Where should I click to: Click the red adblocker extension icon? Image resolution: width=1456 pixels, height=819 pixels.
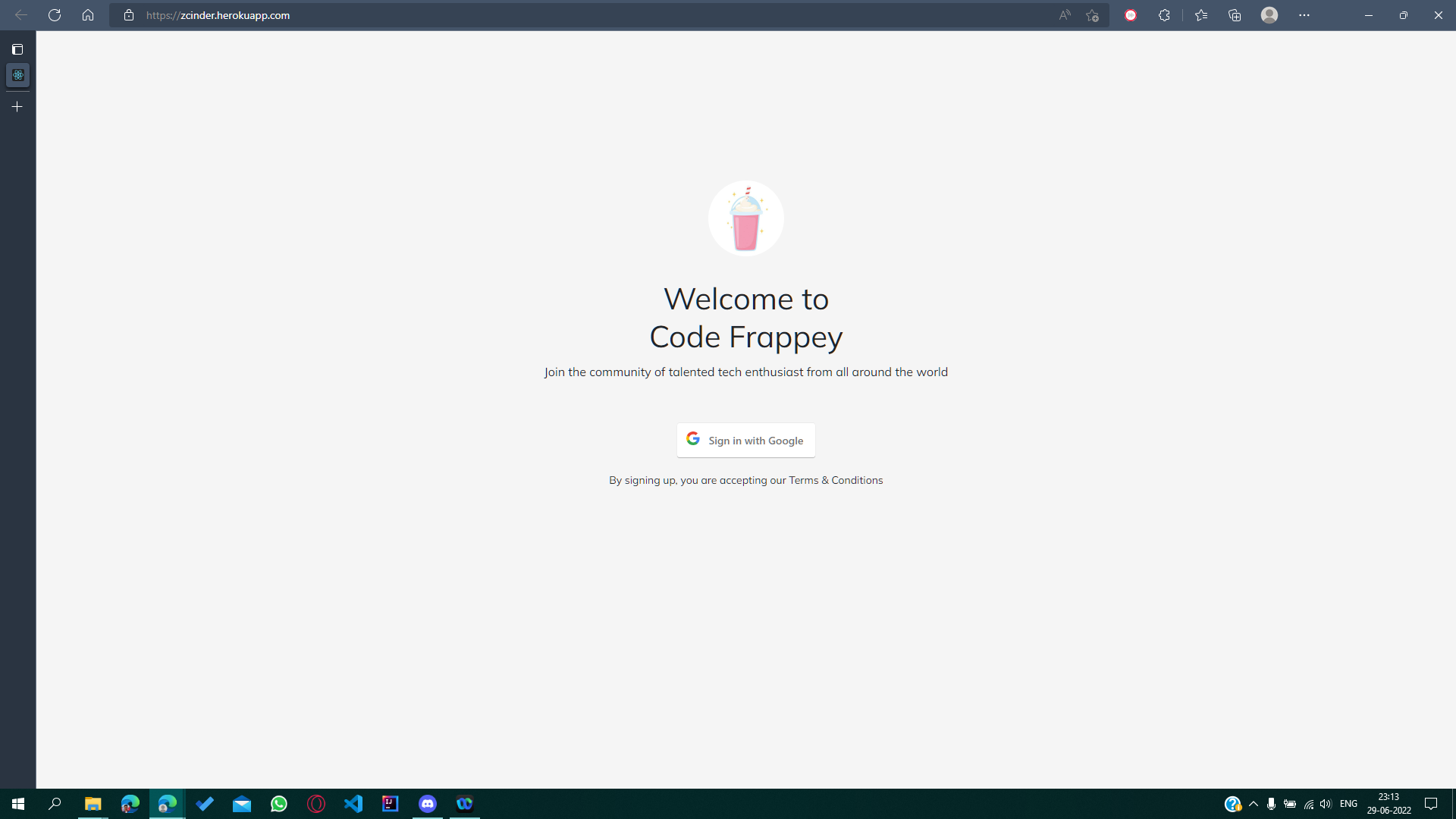click(x=1131, y=14)
